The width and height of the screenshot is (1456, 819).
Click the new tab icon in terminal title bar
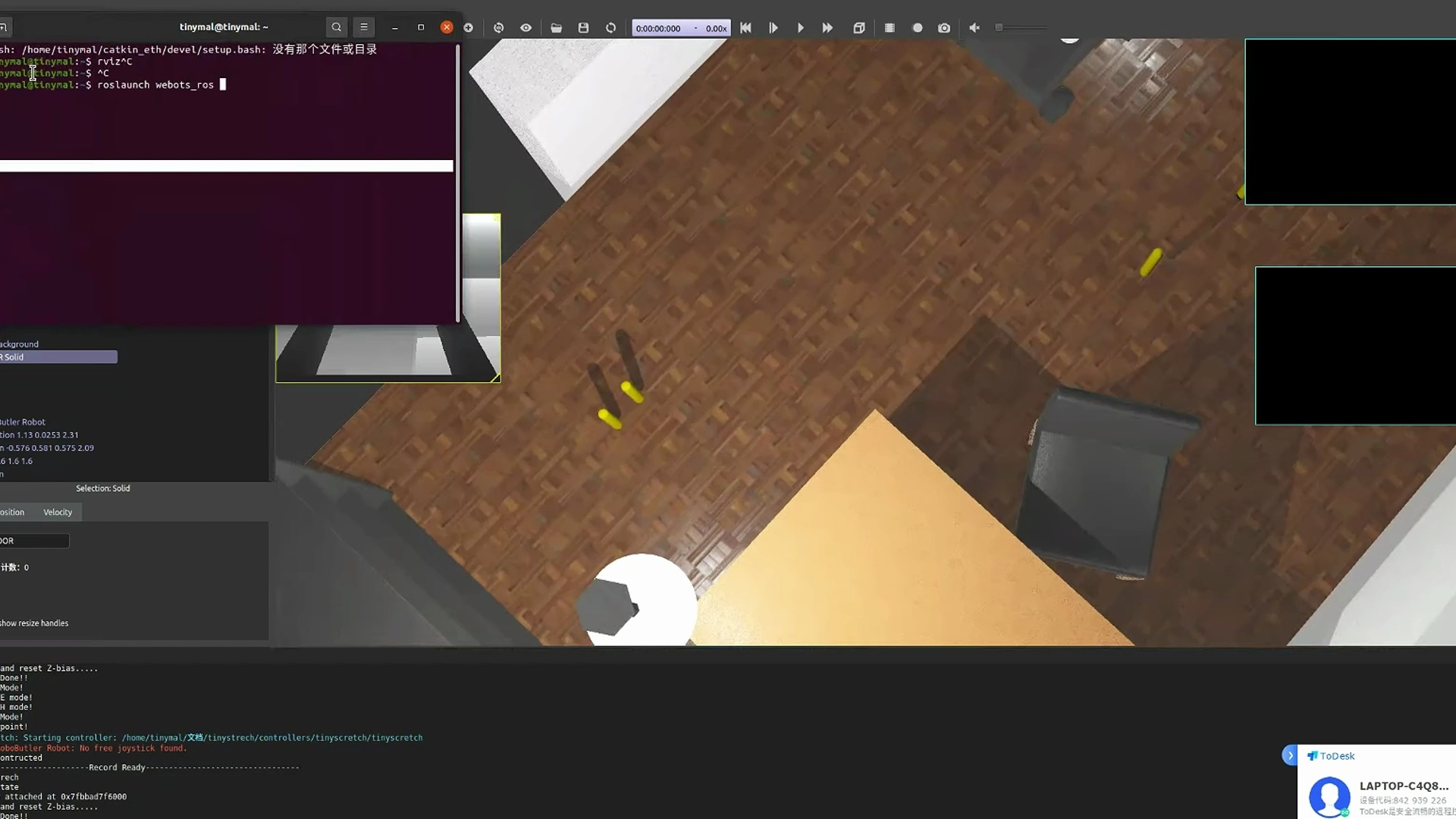[4, 27]
